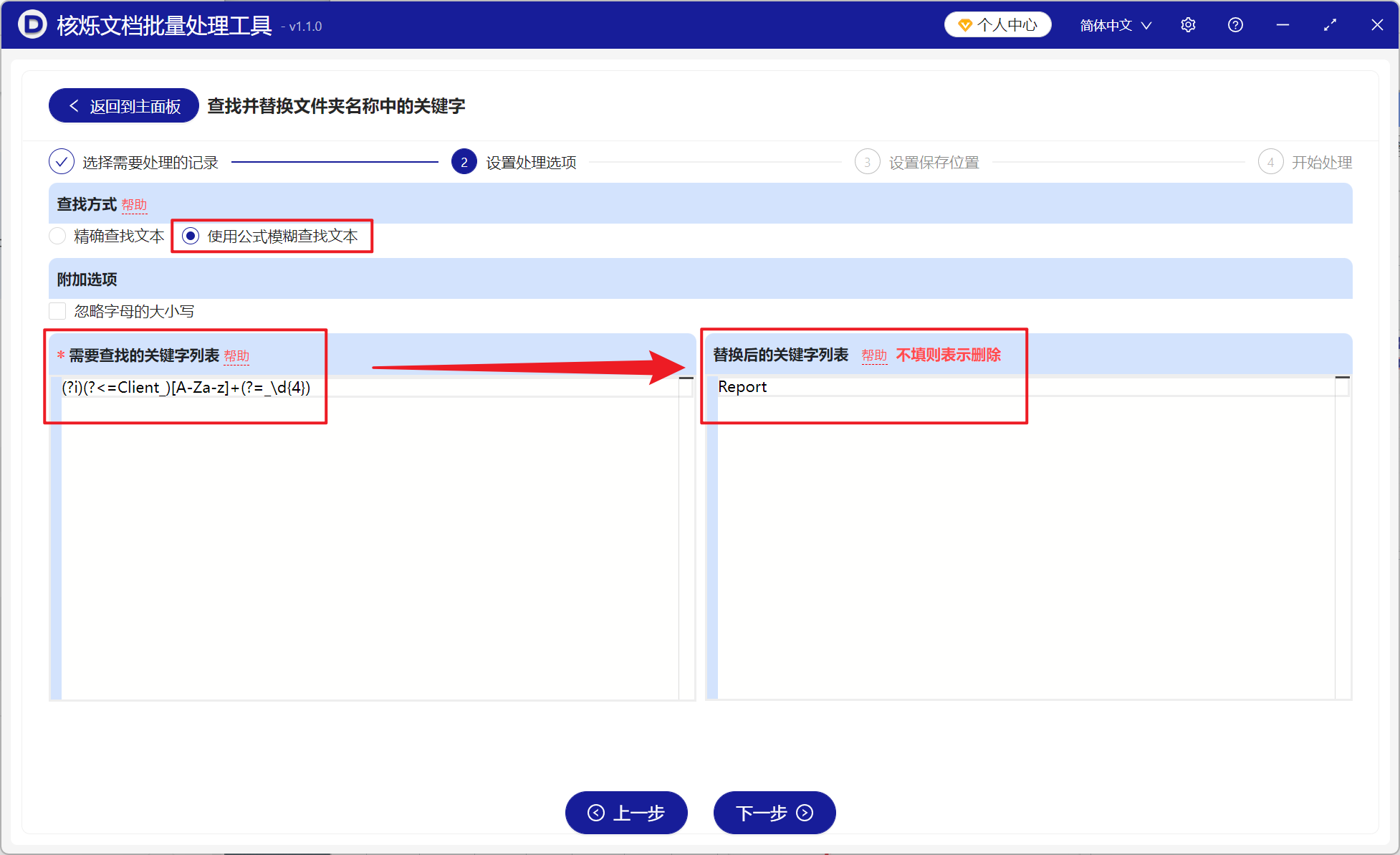This screenshot has width=1400, height=855.
Task: Click the step 设置保存位置 label
Action: pos(933,161)
